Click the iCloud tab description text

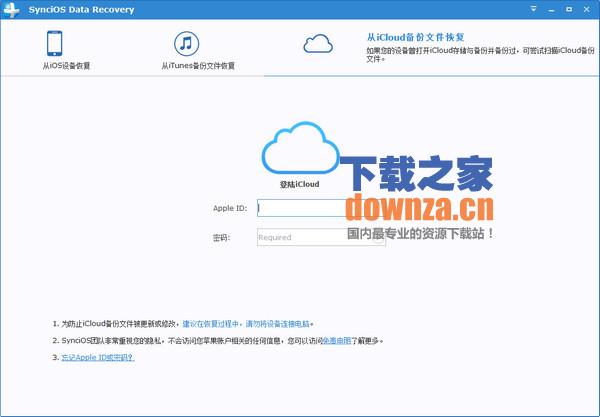481,54
